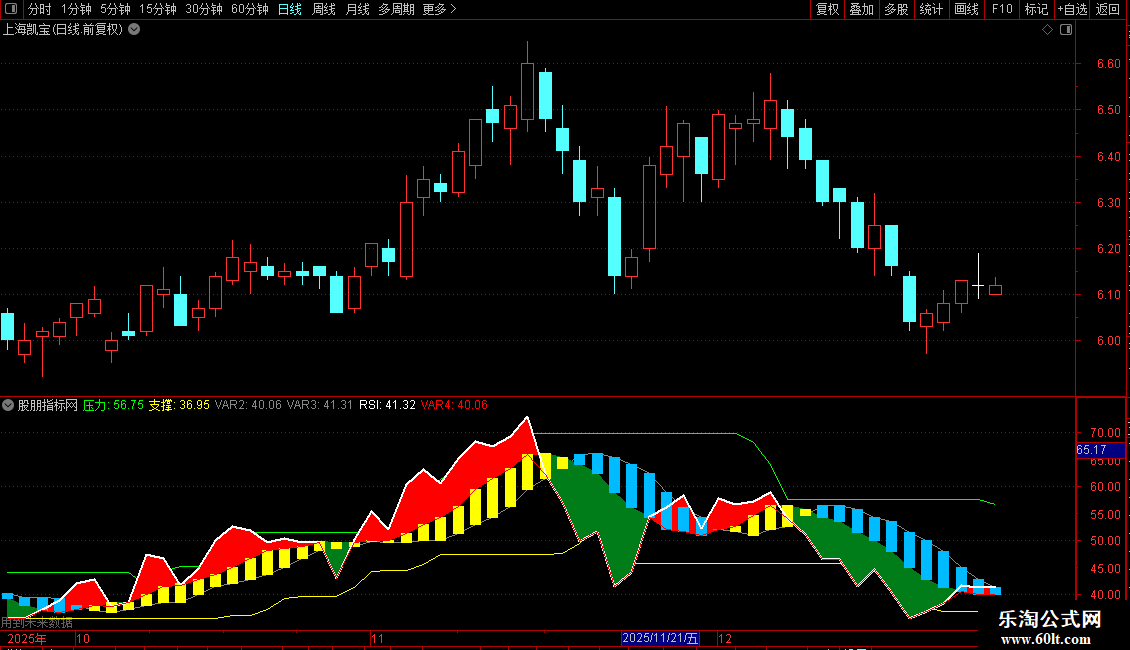
Task: Click the 压力: 56.75 indicator value
Action: click(x=113, y=405)
